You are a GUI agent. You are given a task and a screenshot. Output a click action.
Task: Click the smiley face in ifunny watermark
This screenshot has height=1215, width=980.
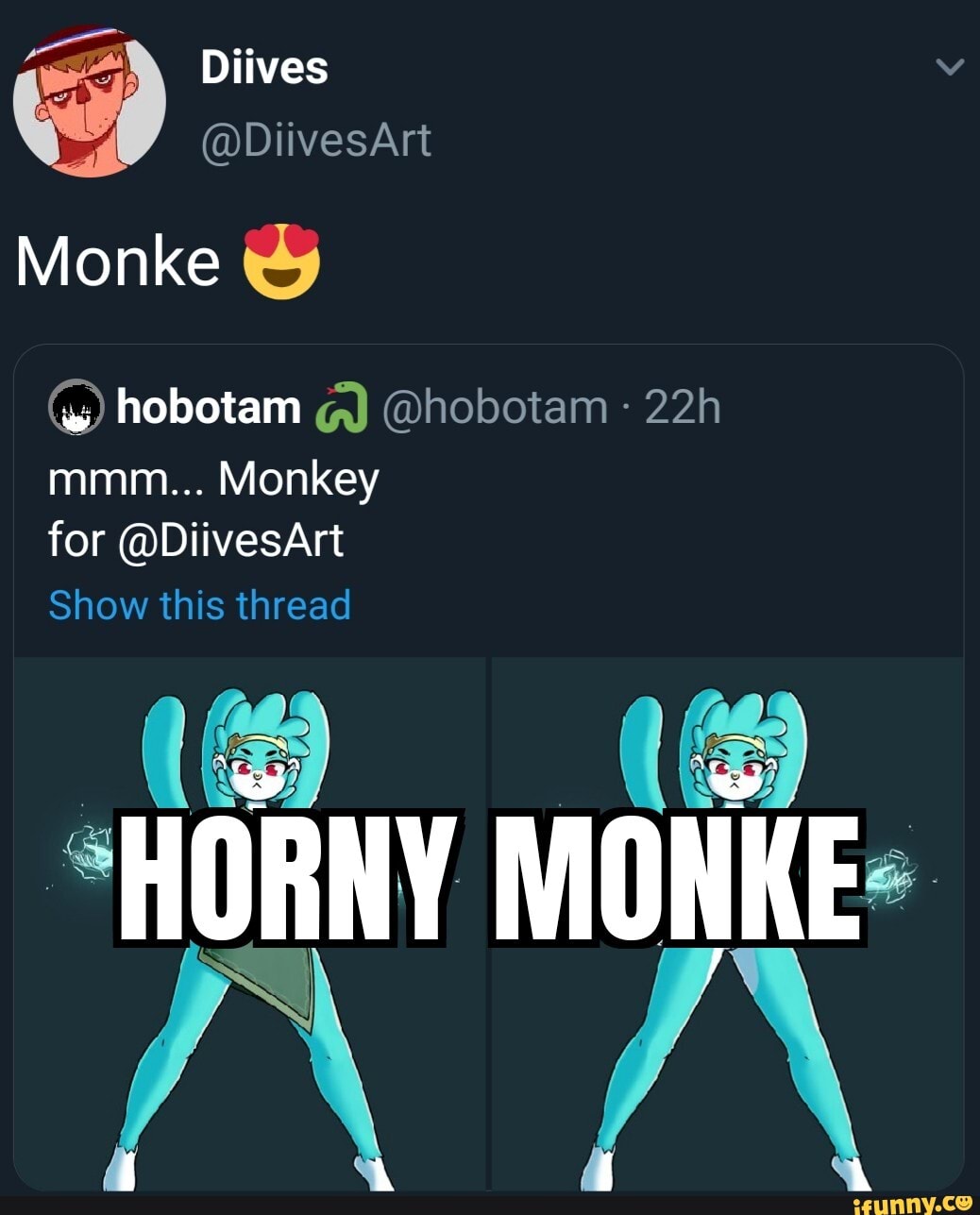pos(963,1200)
